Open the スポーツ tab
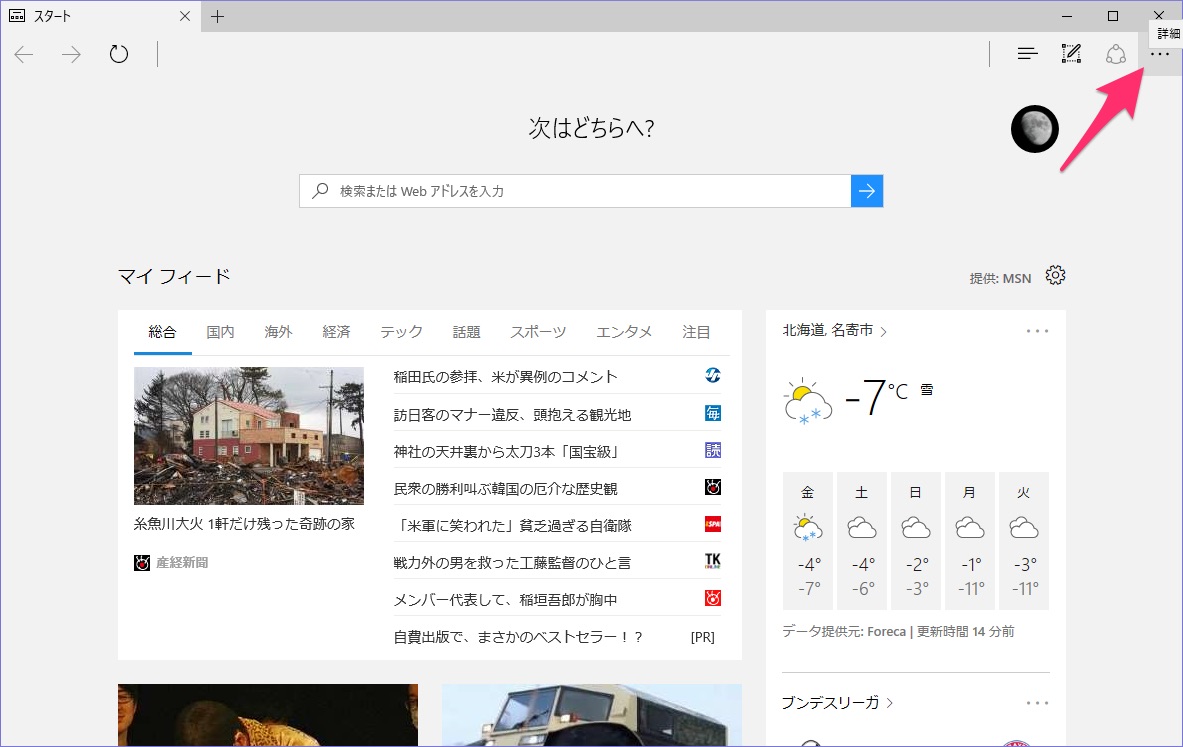Image resolution: width=1183 pixels, height=747 pixels. [538, 332]
